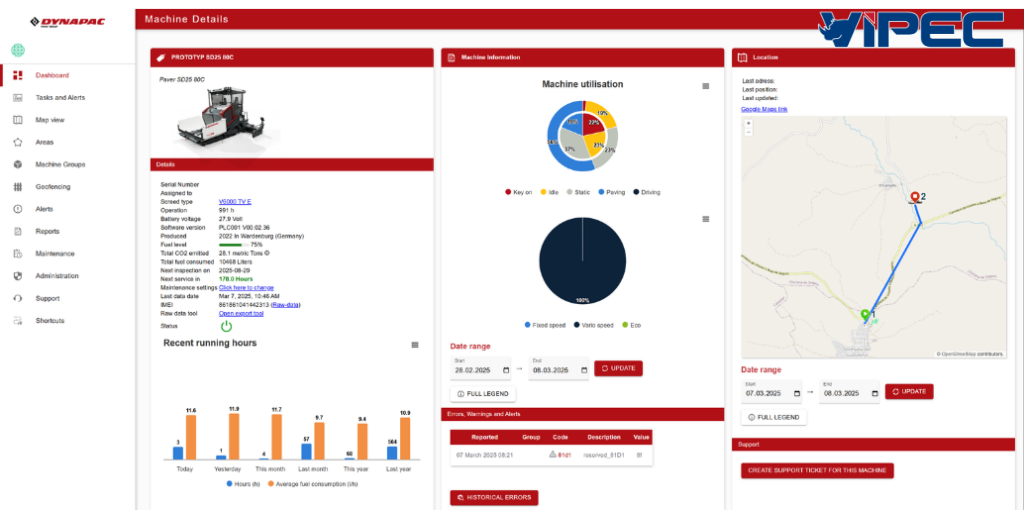Click map marker number 2
Screen dimensions: 1024x510
(x=915, y=198)
